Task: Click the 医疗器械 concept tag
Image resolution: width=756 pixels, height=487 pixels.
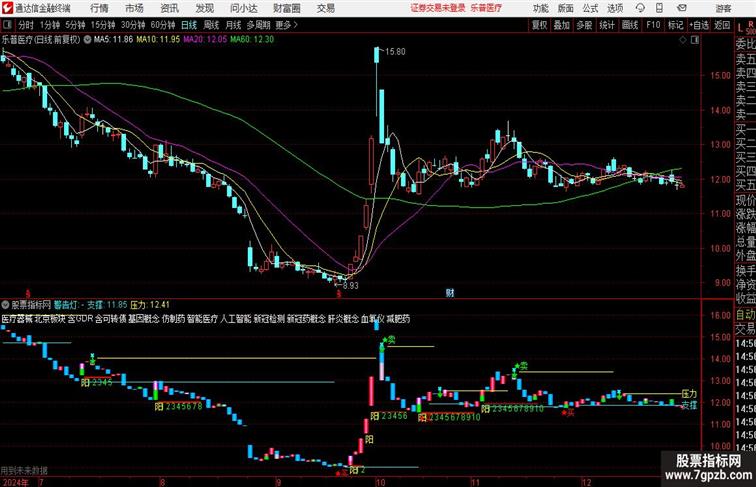Action: pos(17,319)
